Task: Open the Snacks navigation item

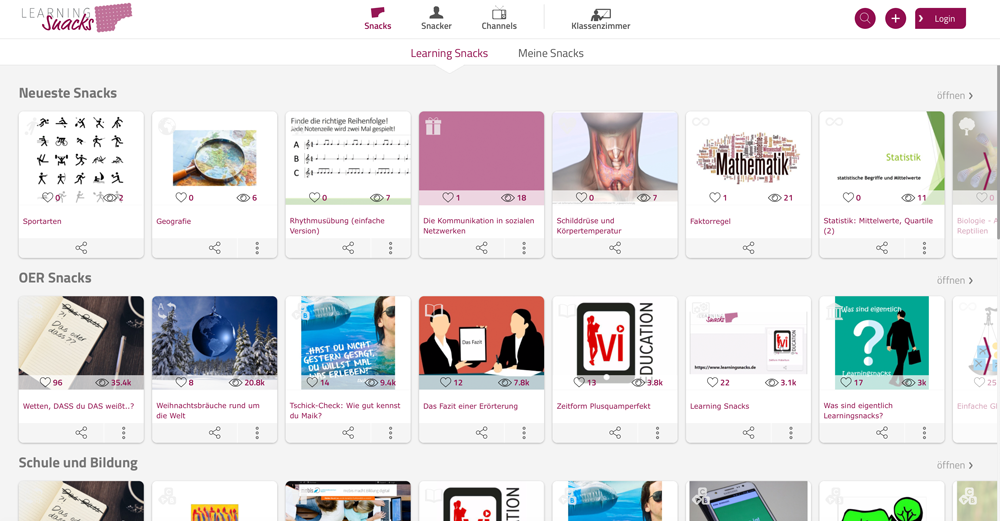Action: tap(378, 18)
